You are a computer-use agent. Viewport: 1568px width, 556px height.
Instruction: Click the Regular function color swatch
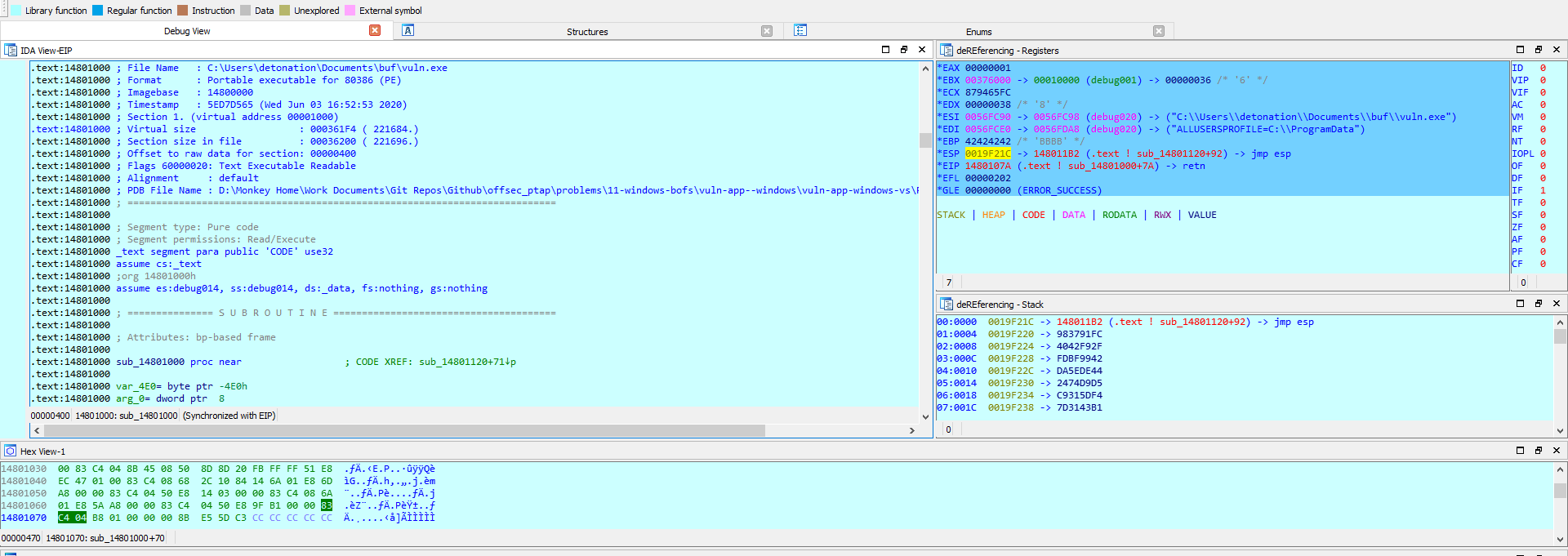pos(98,11)
